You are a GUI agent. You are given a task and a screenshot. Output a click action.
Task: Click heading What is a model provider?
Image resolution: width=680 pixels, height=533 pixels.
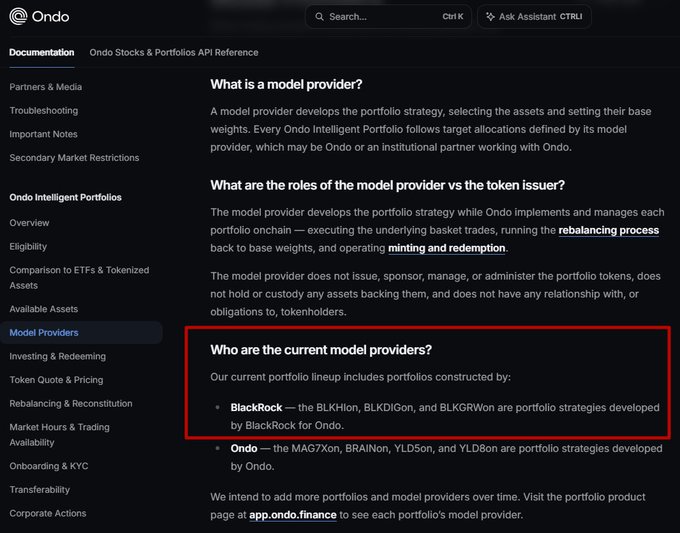pos(286,84)
